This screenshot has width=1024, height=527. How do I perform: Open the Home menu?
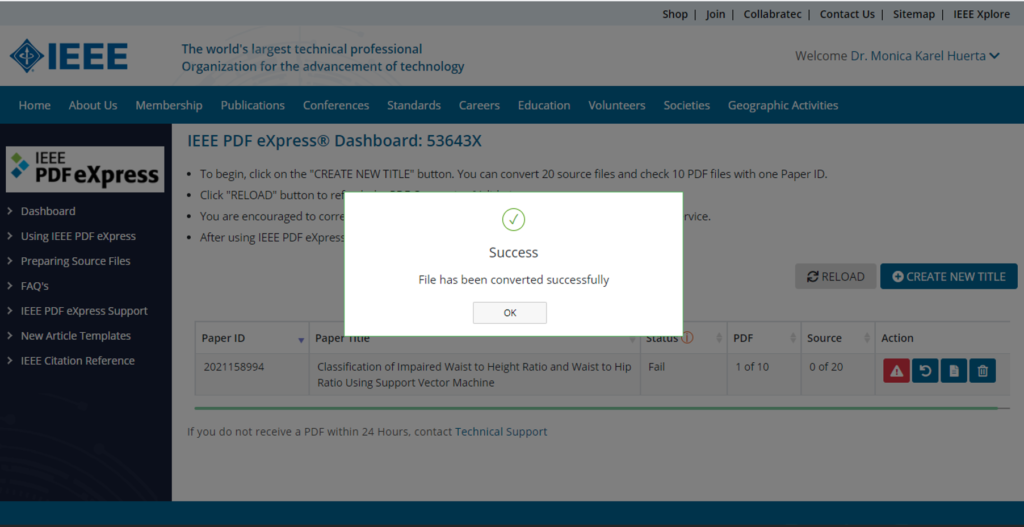tap(35, 105)
